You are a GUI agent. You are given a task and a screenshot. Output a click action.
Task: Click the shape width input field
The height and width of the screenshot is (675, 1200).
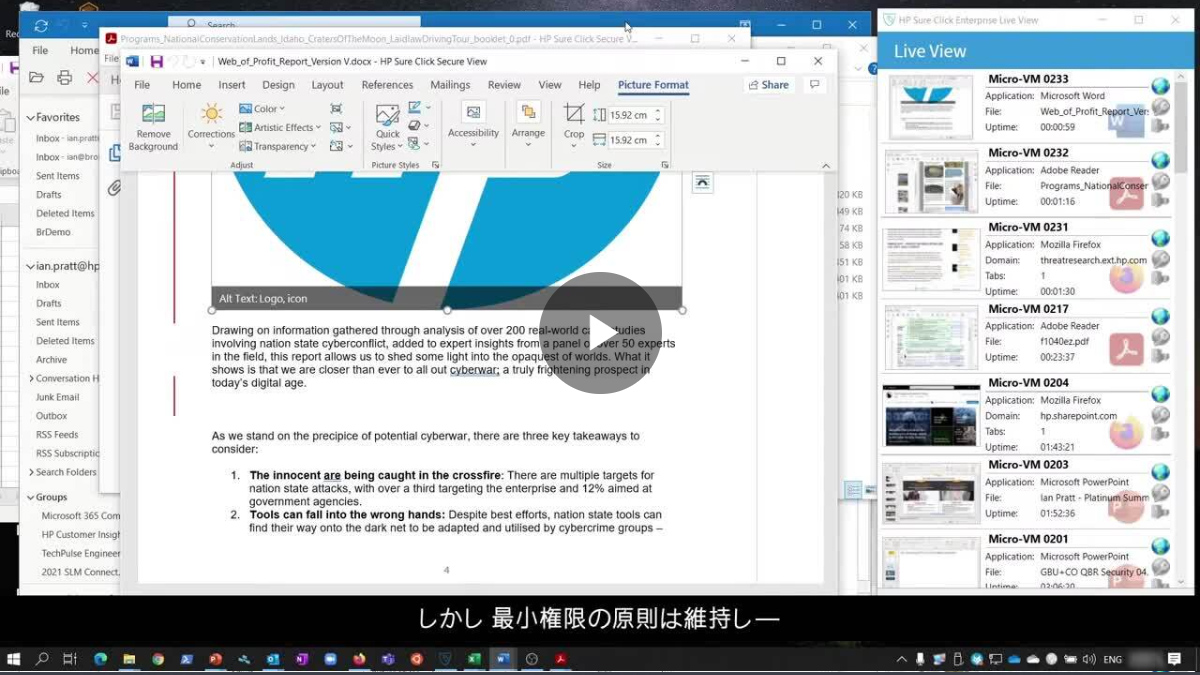(x=629, y=140)
